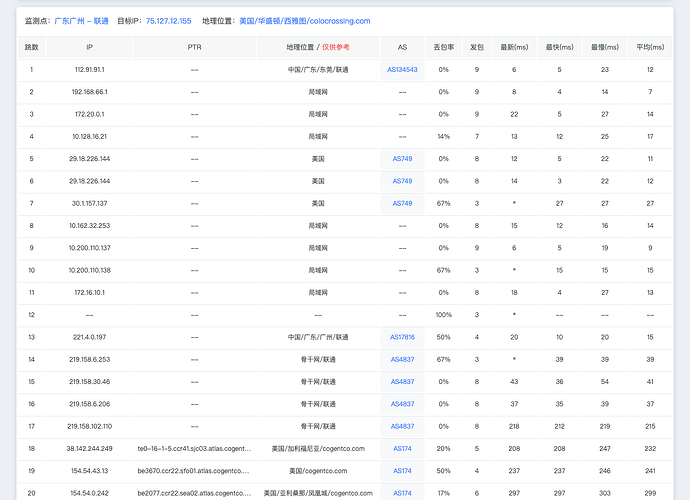Click the 100% packet loss cell in hop 12

pos(444,315)
